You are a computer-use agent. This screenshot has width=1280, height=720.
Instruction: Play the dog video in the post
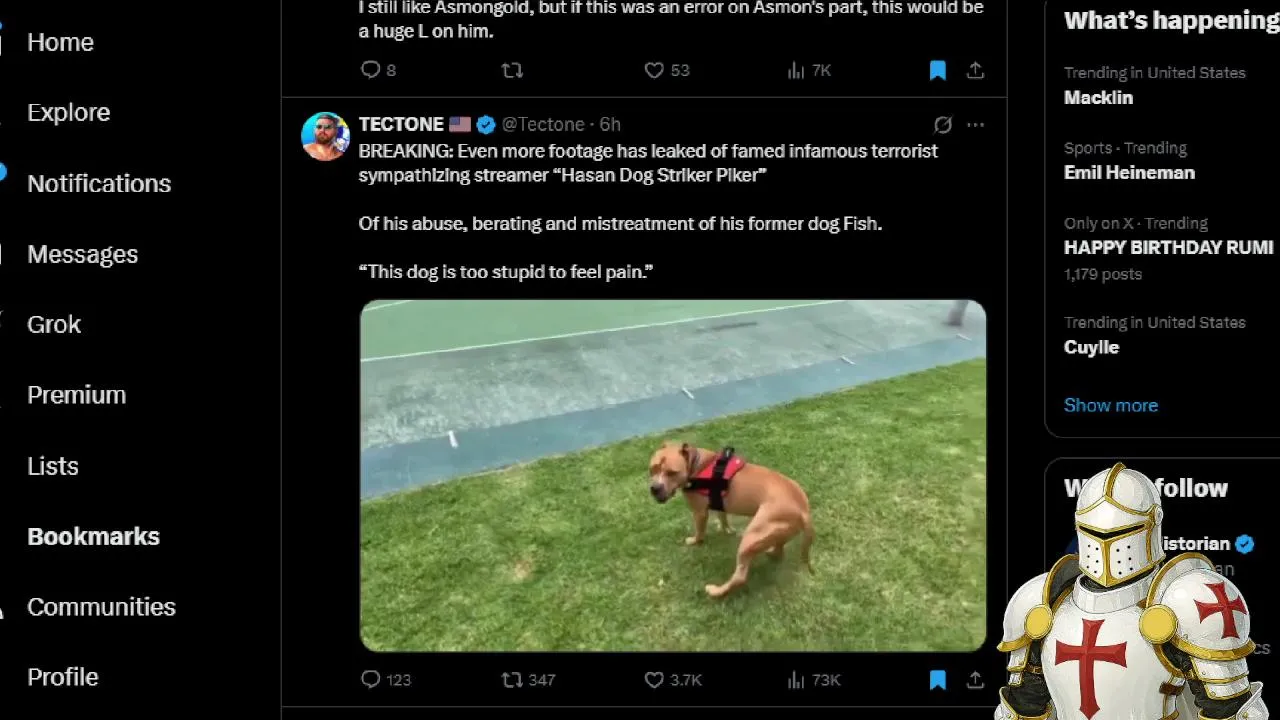673,475
